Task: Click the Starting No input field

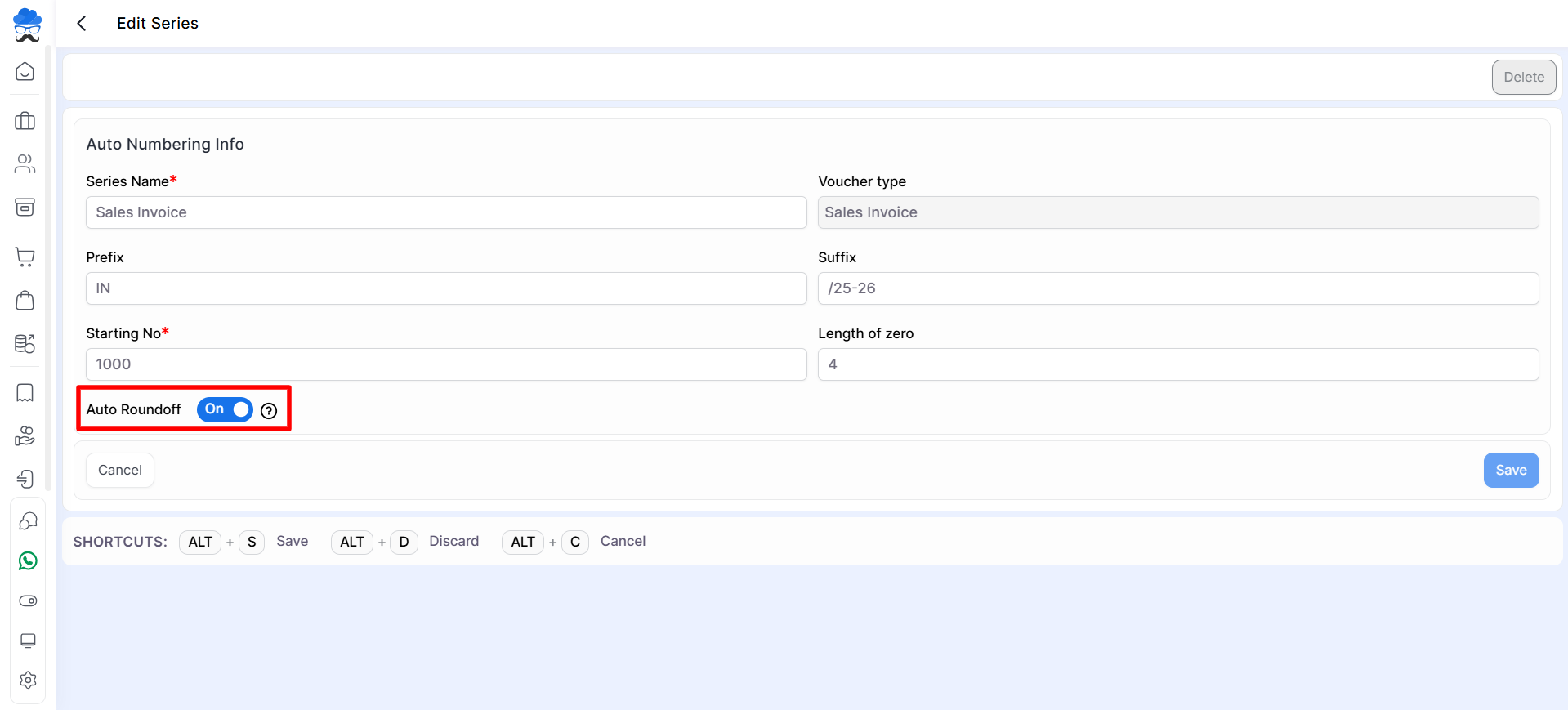Action: click(x=446, y=364)
